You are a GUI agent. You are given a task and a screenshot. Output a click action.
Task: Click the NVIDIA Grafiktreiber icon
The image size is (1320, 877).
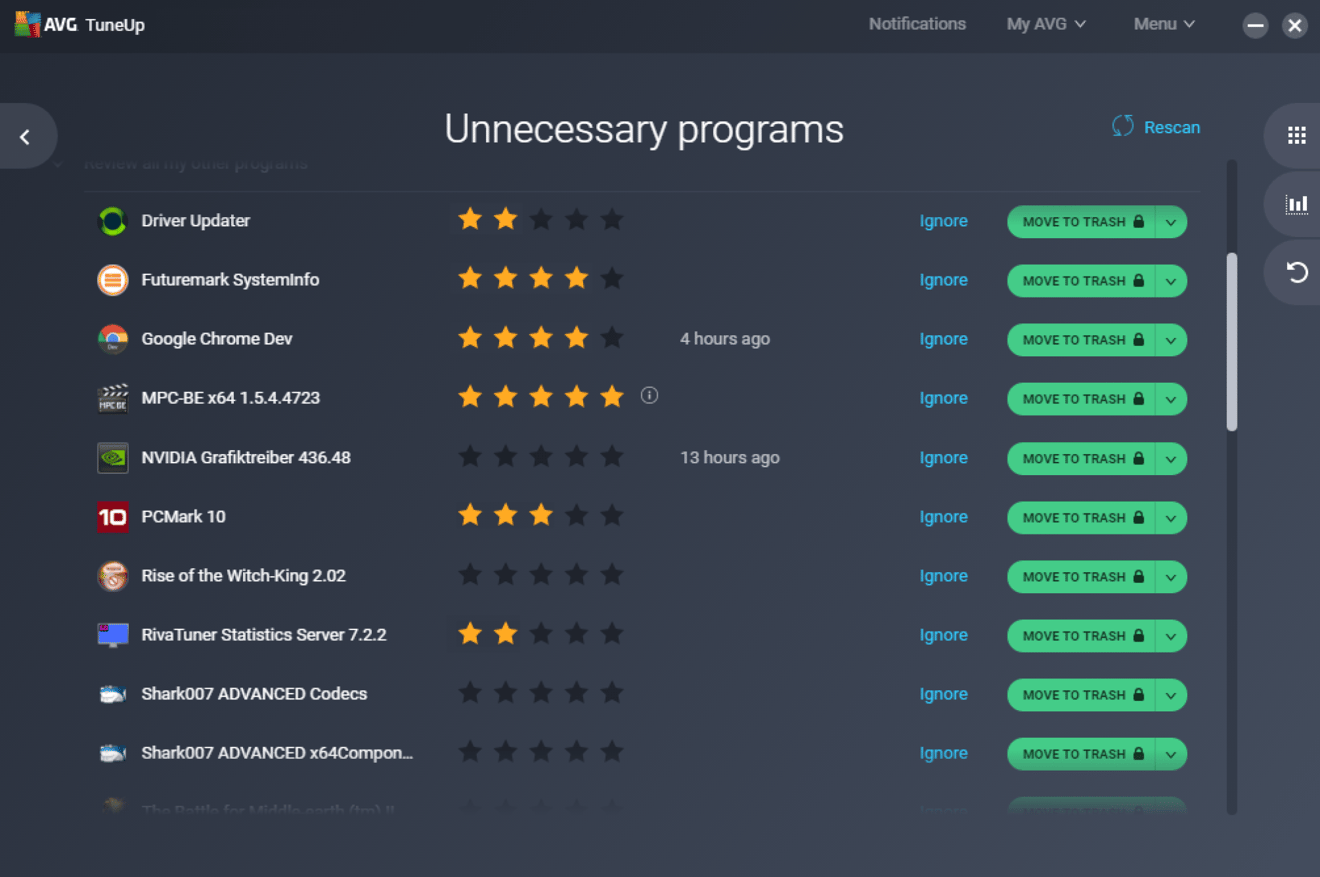112,458
